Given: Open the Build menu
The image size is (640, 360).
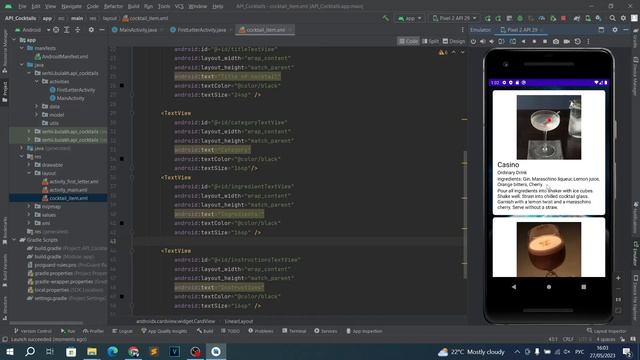Looking at the screenshot, I should [133, 7].
